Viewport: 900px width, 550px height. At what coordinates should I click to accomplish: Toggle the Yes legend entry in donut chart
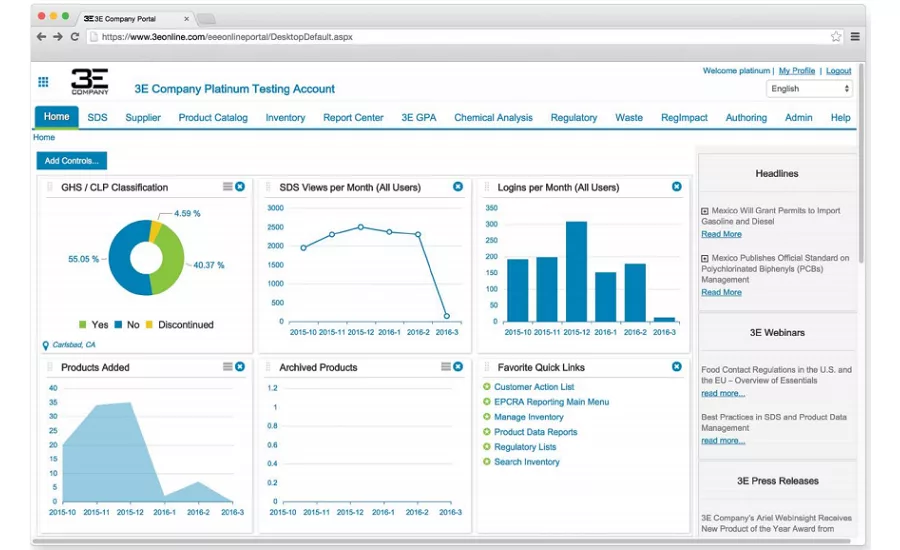(x=93, y=324)
